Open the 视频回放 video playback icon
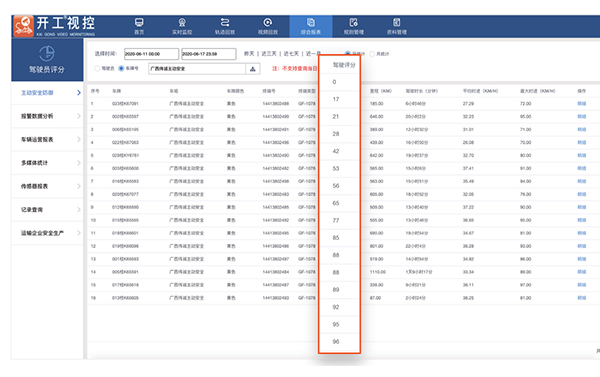Viewport: 600px width, 377px height. 268,22
